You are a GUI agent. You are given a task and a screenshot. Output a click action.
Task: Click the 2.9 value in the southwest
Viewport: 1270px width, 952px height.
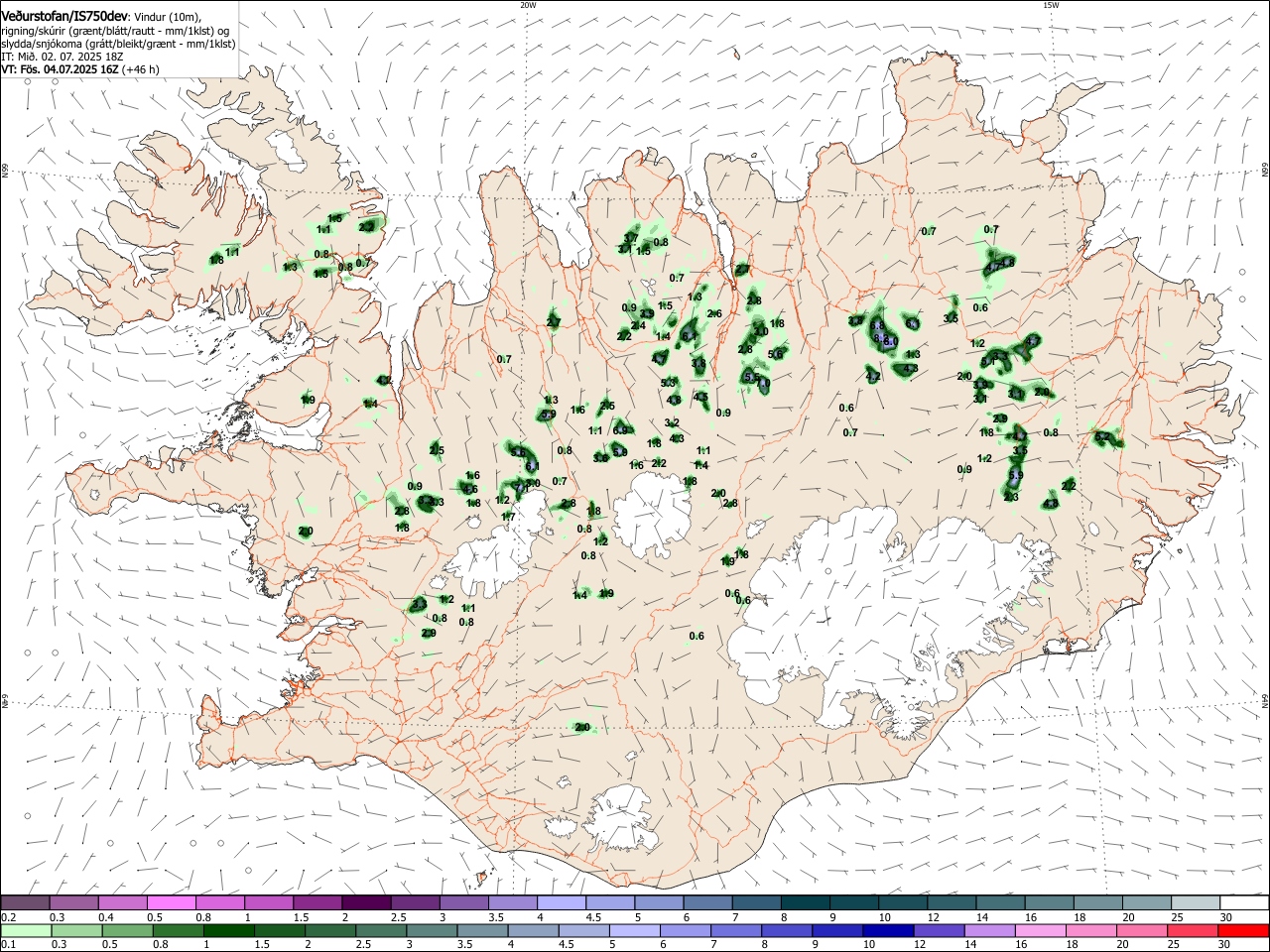coord(429,634)
